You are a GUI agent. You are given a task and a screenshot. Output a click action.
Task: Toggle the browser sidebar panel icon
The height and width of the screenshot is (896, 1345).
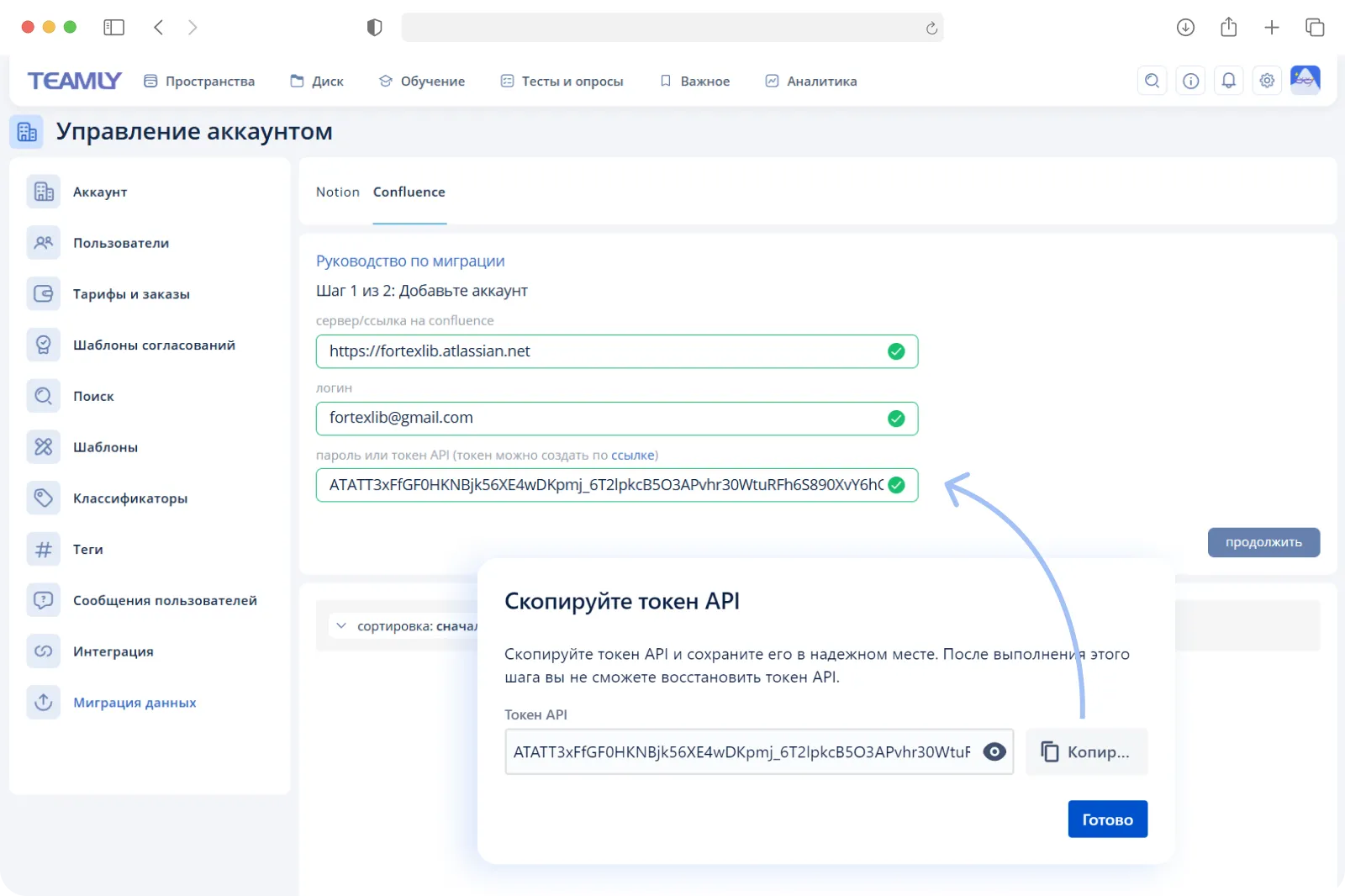point(113,28)
